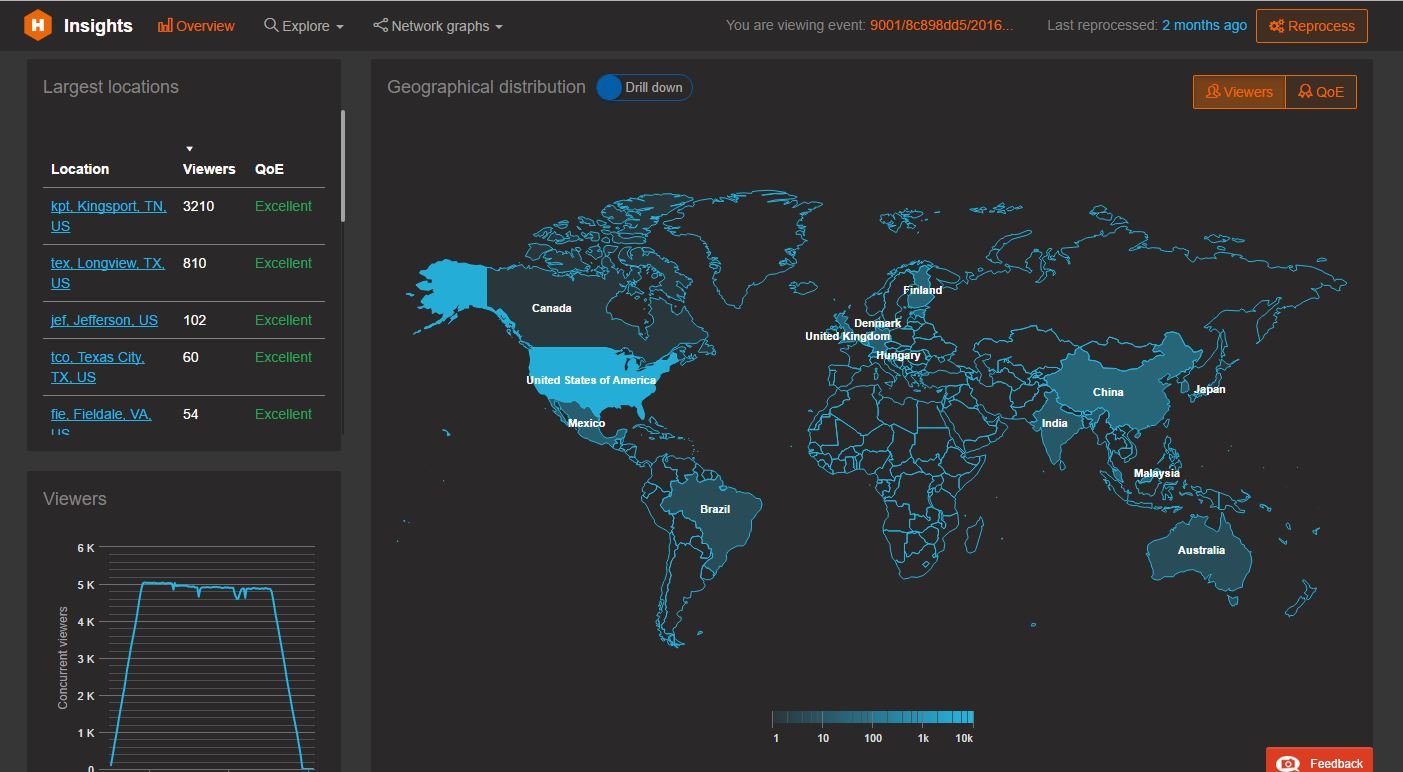This screenshot has width=1403, height=772.
Task: Click the bar-chart icon next to Overview
Action: (165, 25)
